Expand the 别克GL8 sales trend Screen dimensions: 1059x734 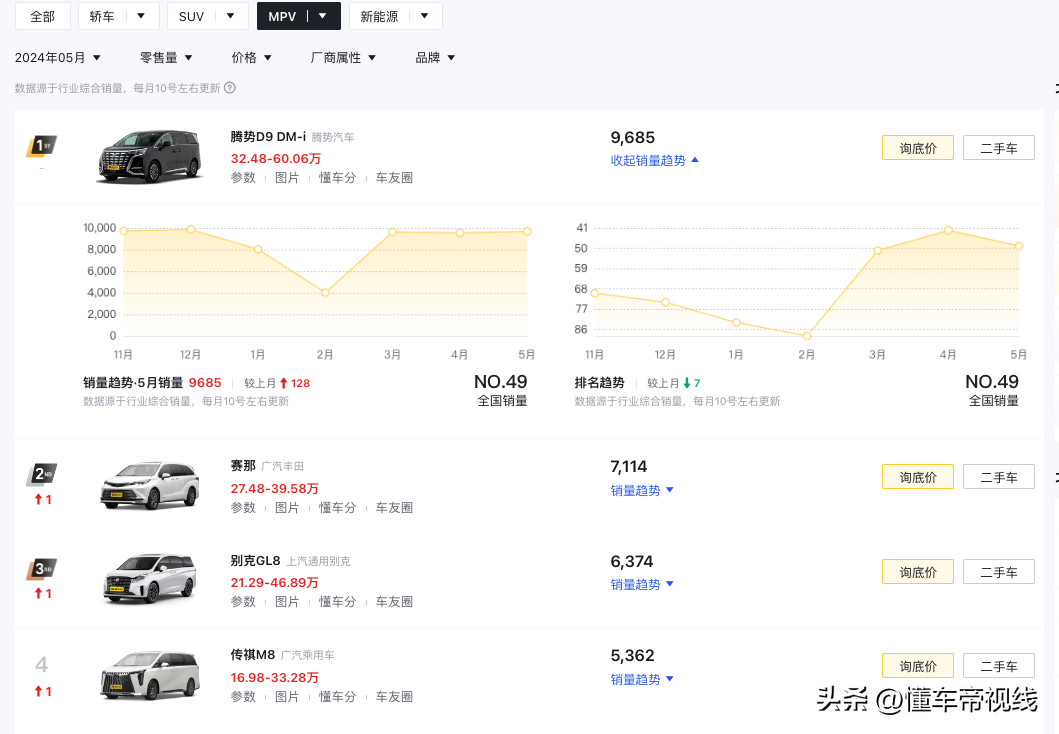coord(642,584)
